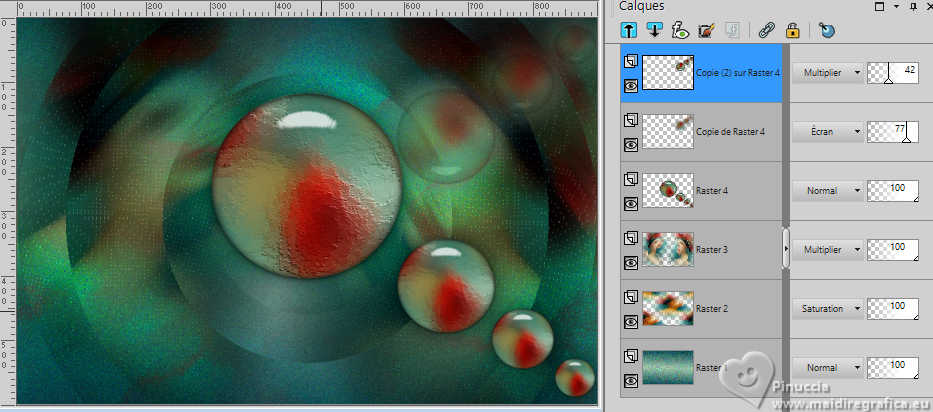Click layer type icon of Raster 2
This screenshot has height=412, width=933.
click(631, 296)
